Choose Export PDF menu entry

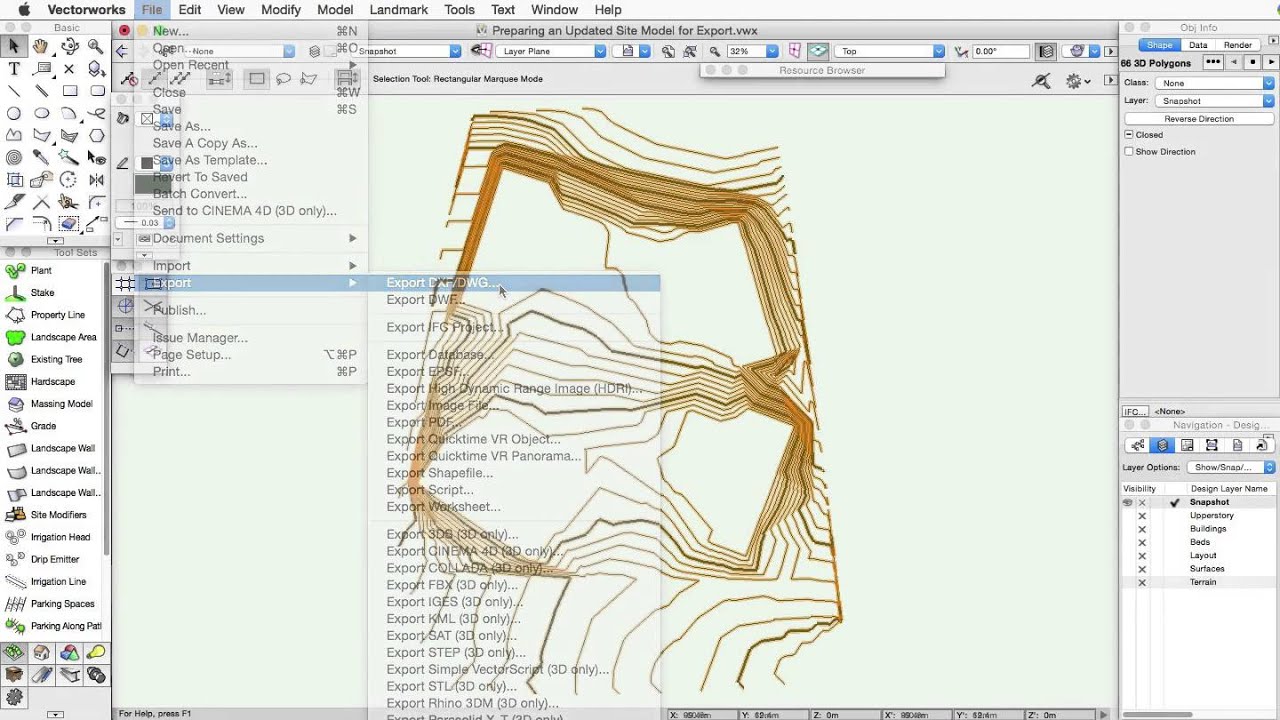point(425,422)
